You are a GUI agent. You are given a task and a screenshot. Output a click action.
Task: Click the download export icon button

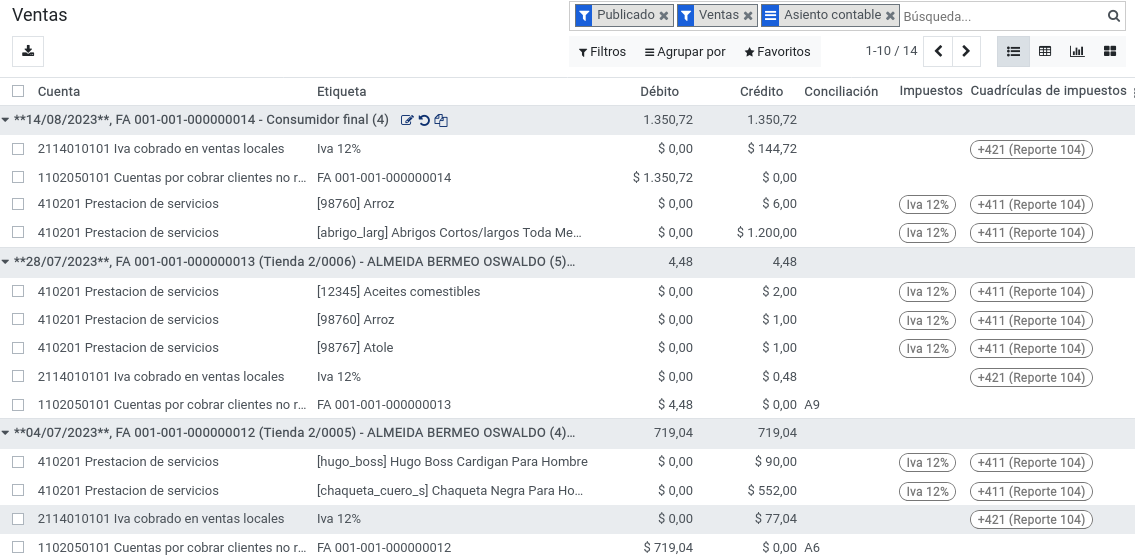(x=28, y=51)
